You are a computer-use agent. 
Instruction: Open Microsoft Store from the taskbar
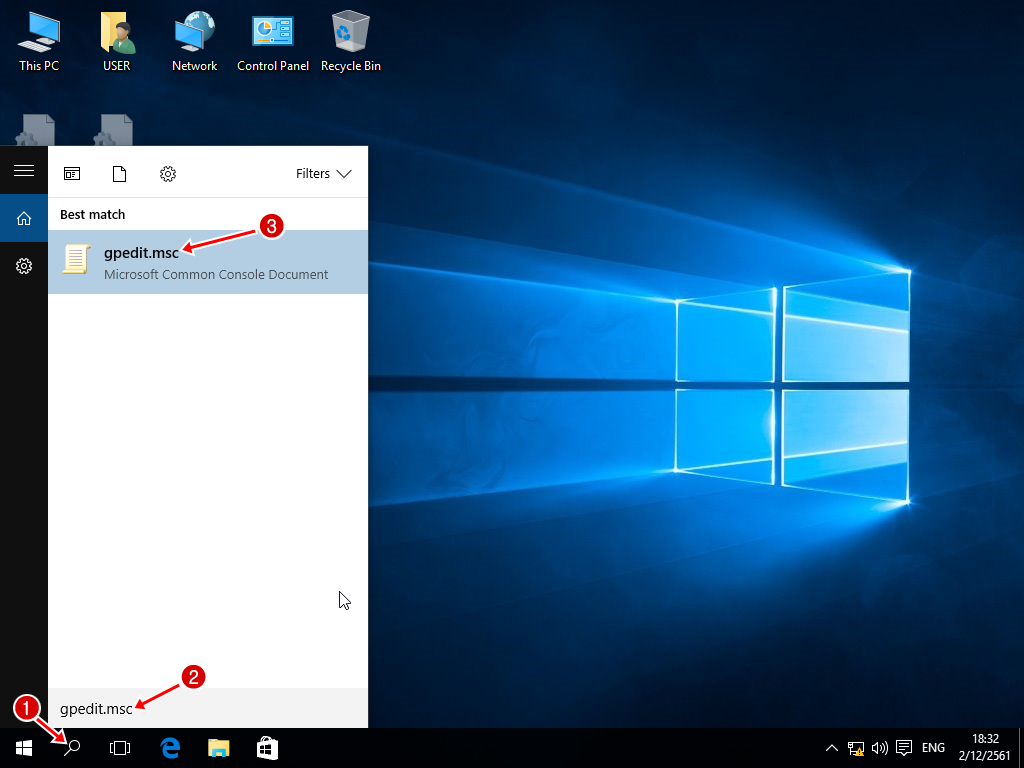click(267, 748)
